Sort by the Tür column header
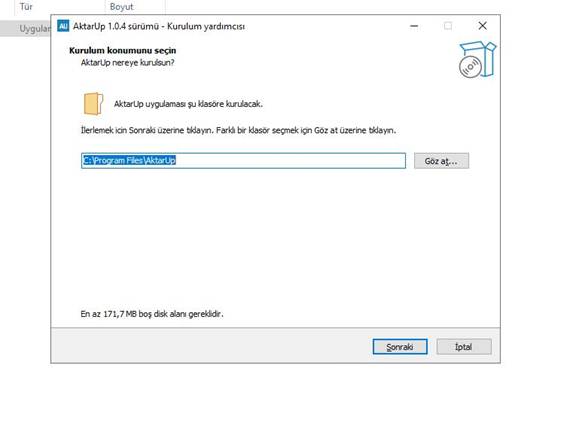Image resolution: width=567 pixels, height=423 pixels. tap(26, 7)
